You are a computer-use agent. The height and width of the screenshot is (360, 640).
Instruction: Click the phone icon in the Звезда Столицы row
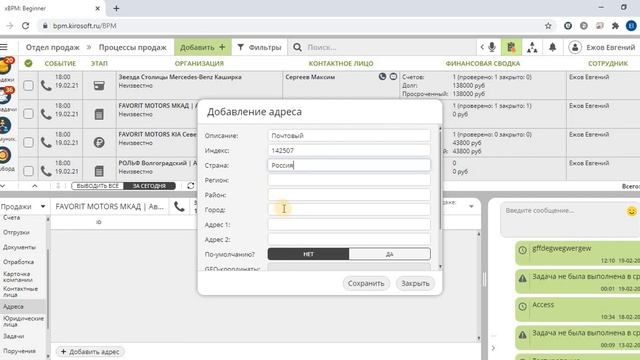(46, 85)
